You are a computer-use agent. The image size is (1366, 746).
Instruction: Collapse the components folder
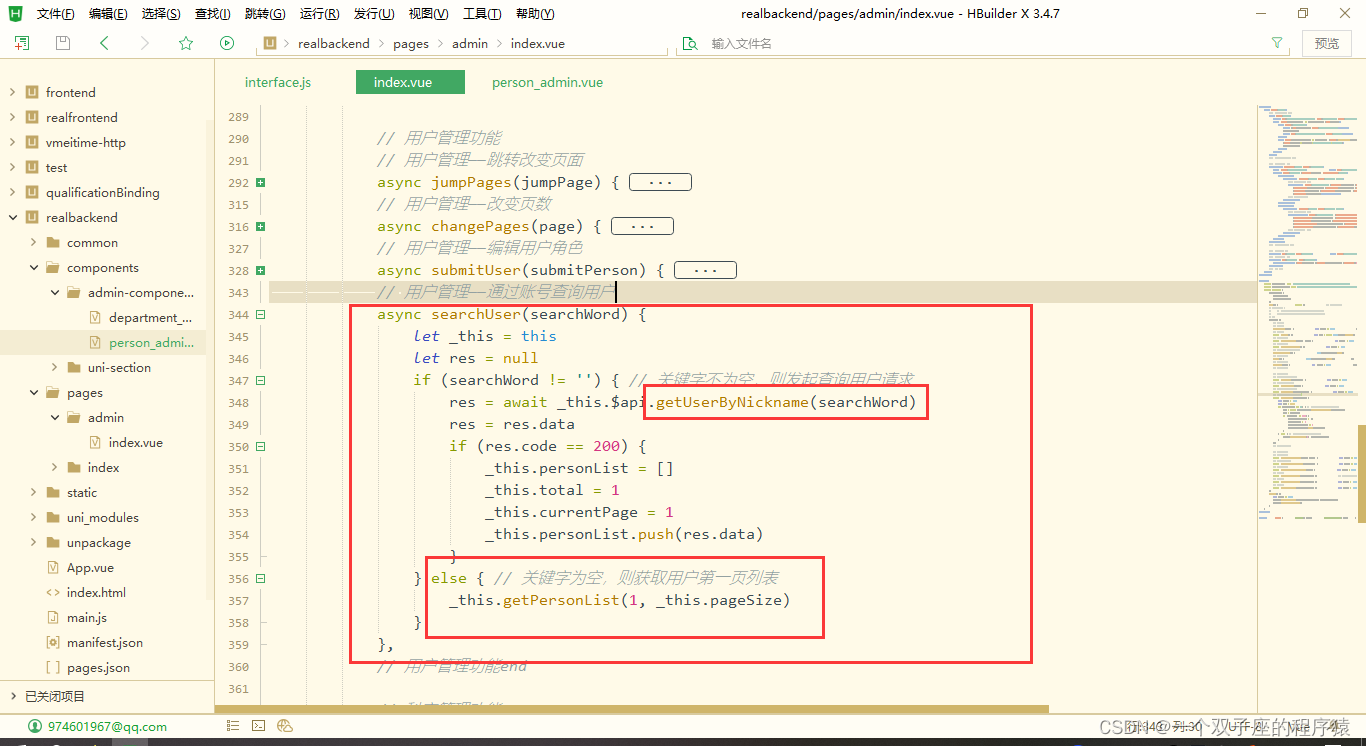[33, 267]
